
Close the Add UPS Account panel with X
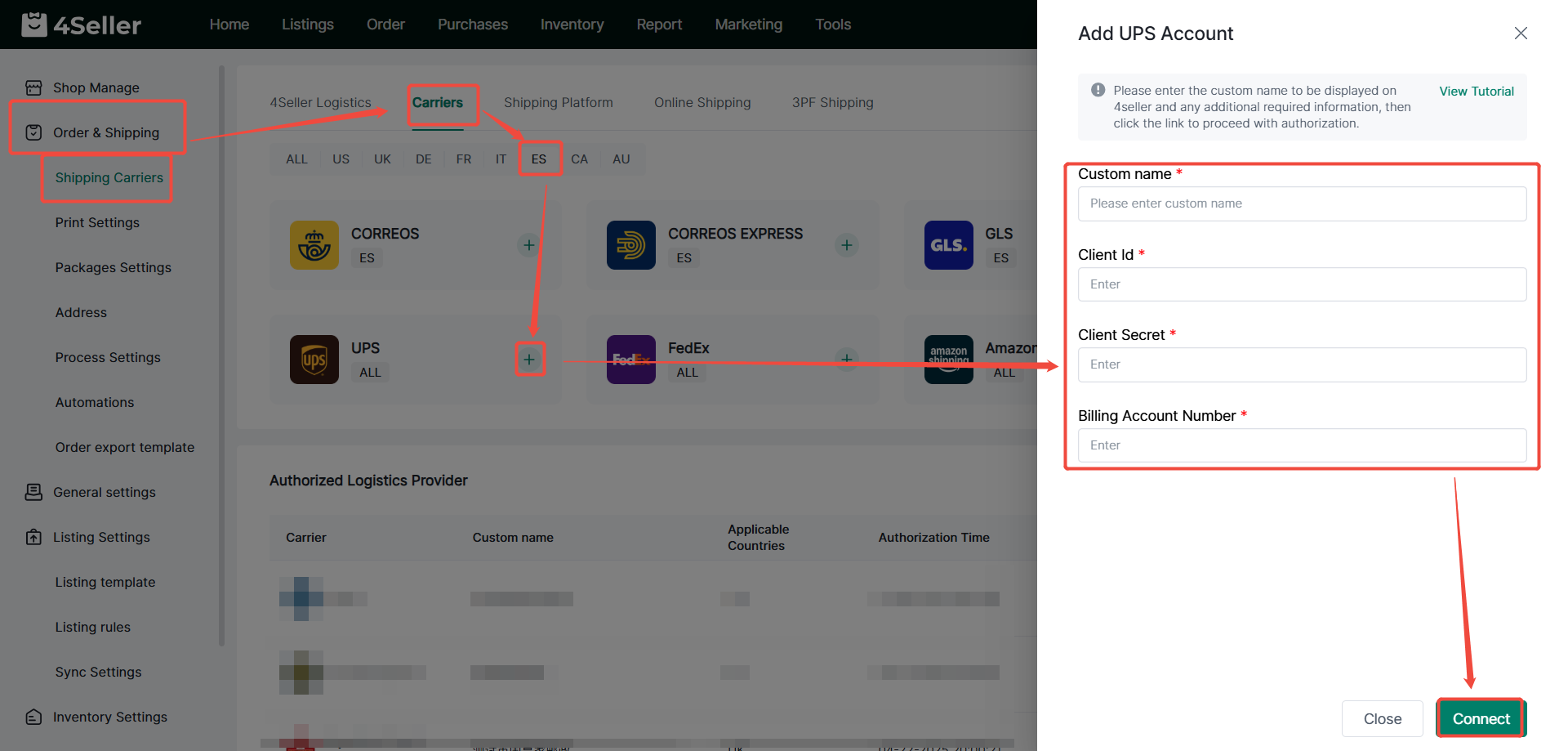[1521, 33]
